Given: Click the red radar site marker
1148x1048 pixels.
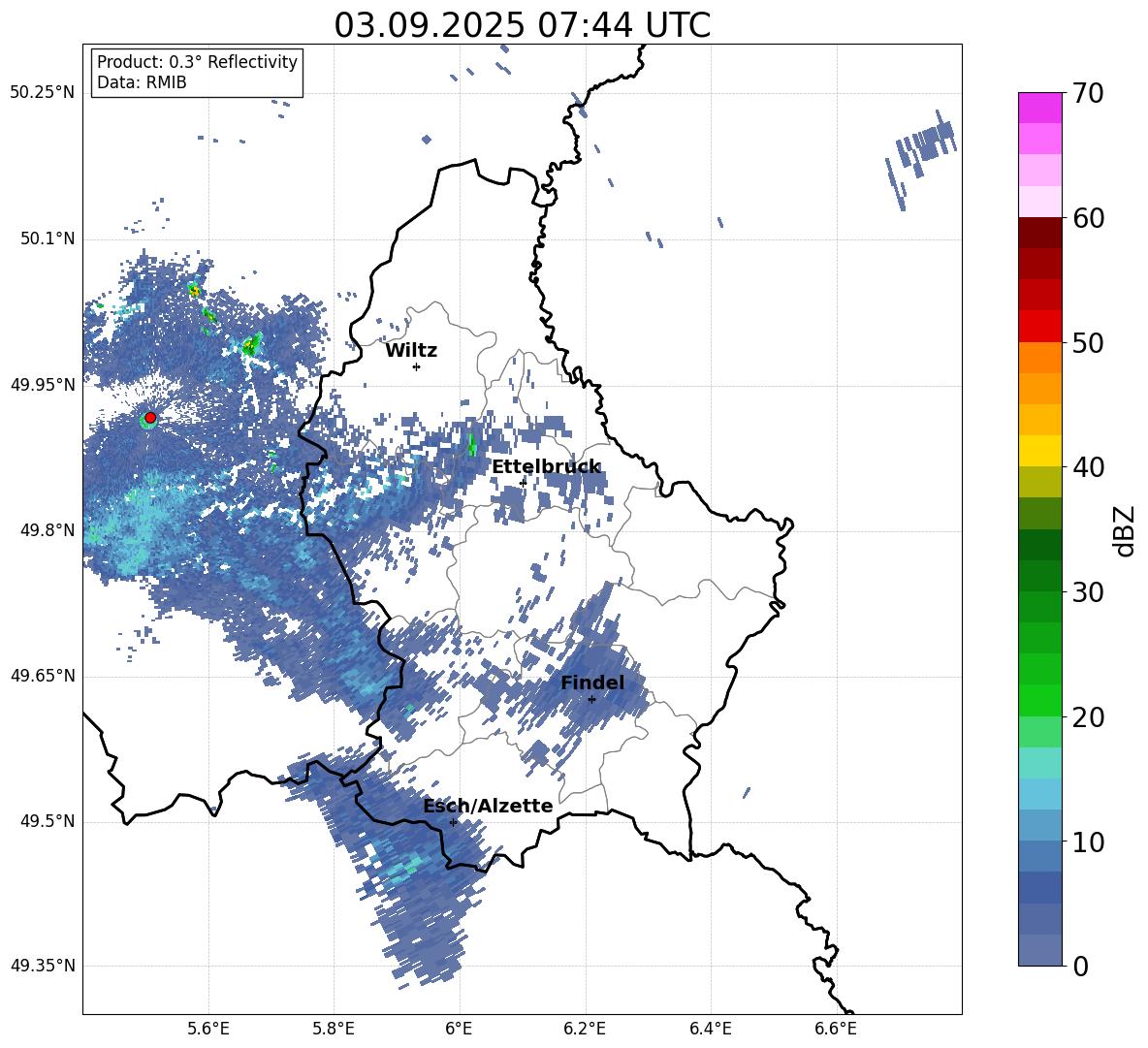Looking at the screenshot, I should tap(150, 417).
